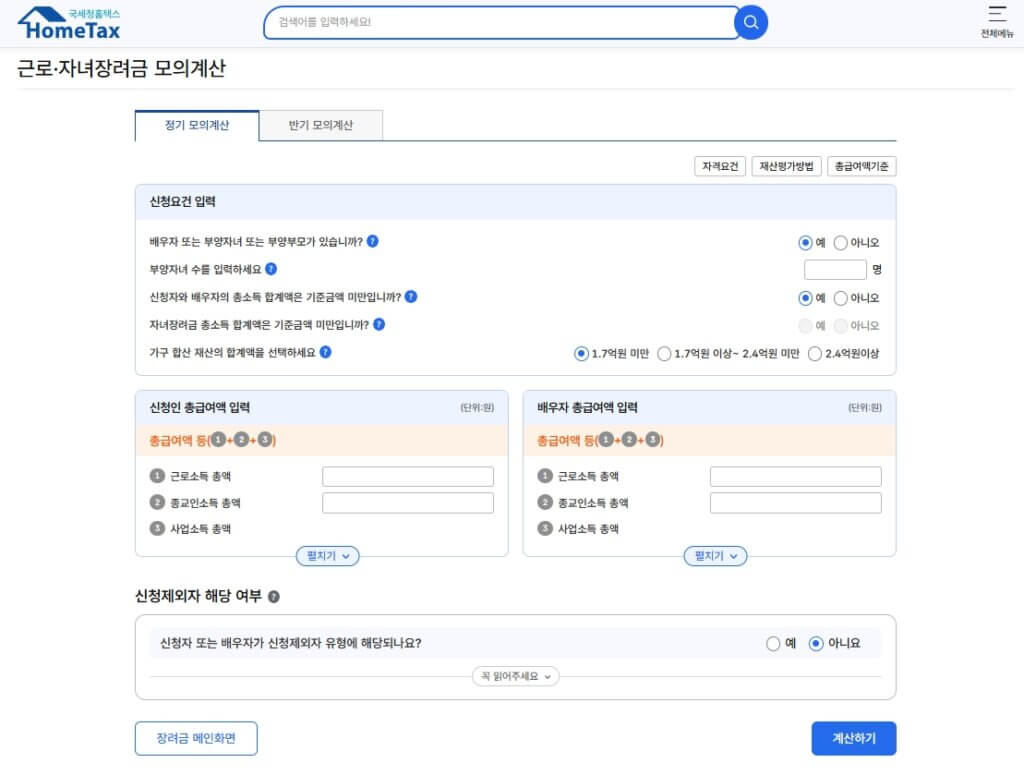This screenshot has width=1024, height=775.
Task: Click help icon beside 가구 합산 재산 question
Action: point(325,352)
